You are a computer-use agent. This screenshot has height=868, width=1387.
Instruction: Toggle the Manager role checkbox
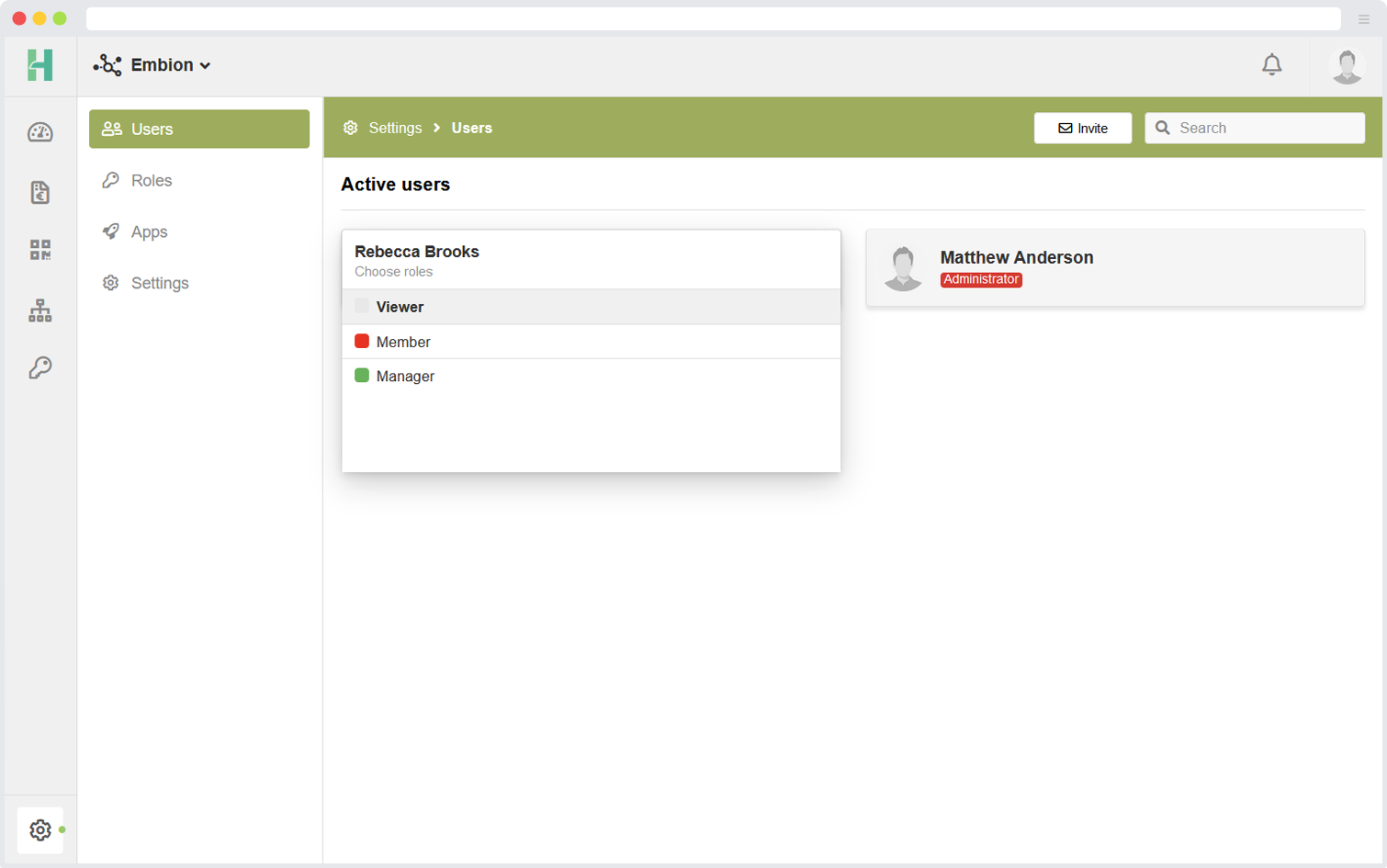[362, 376]
